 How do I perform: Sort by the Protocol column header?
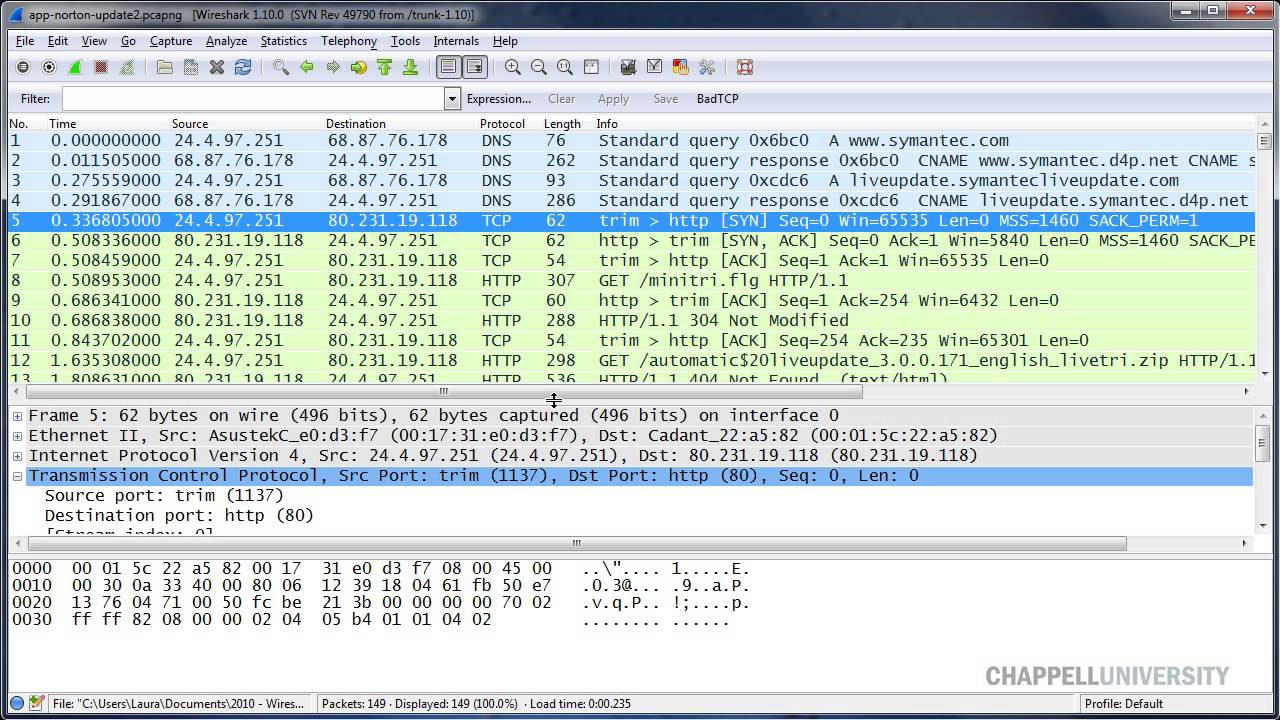click(x=502, y=124)
